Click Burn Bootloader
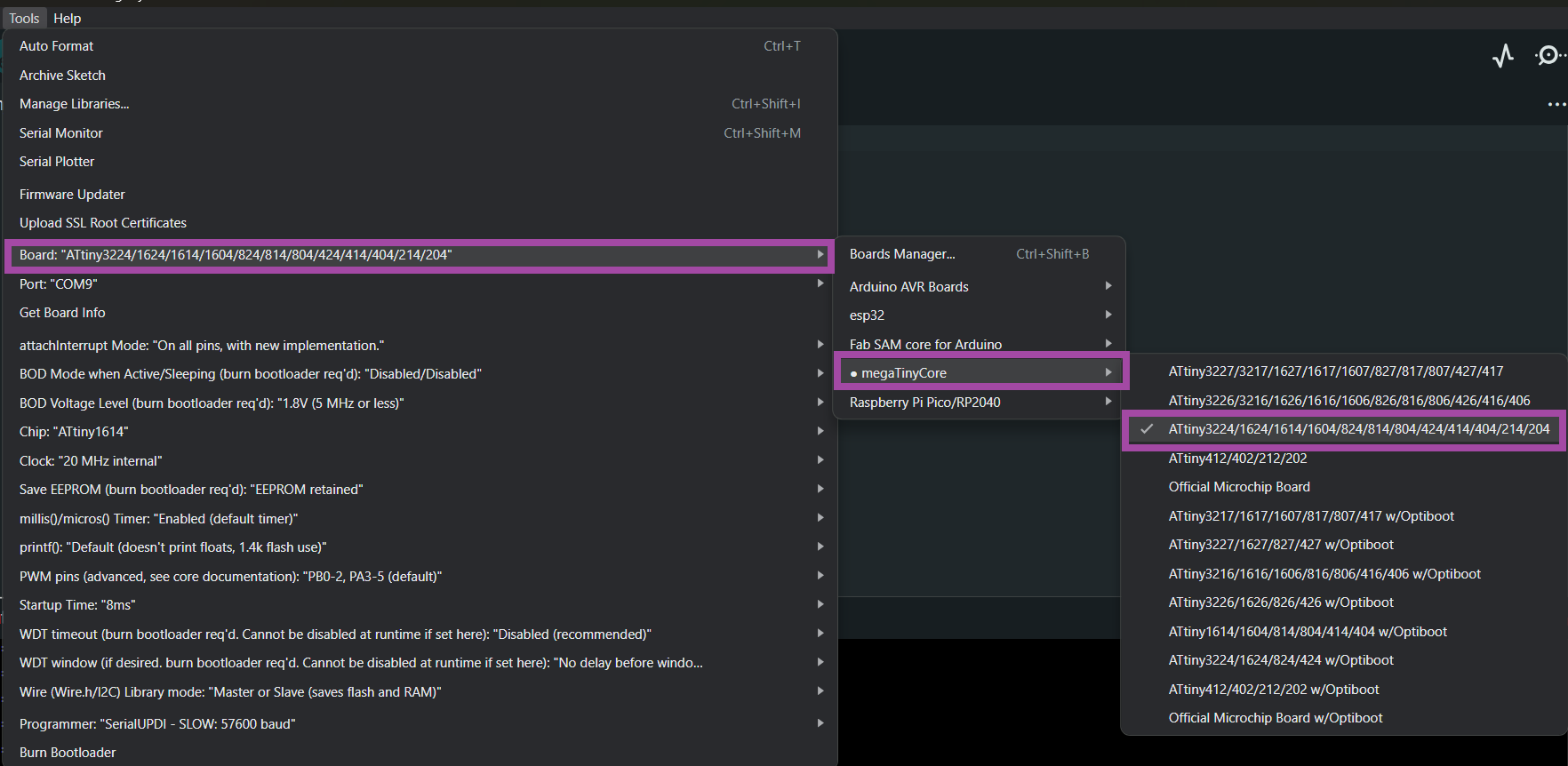 click(x=68, y=753)
